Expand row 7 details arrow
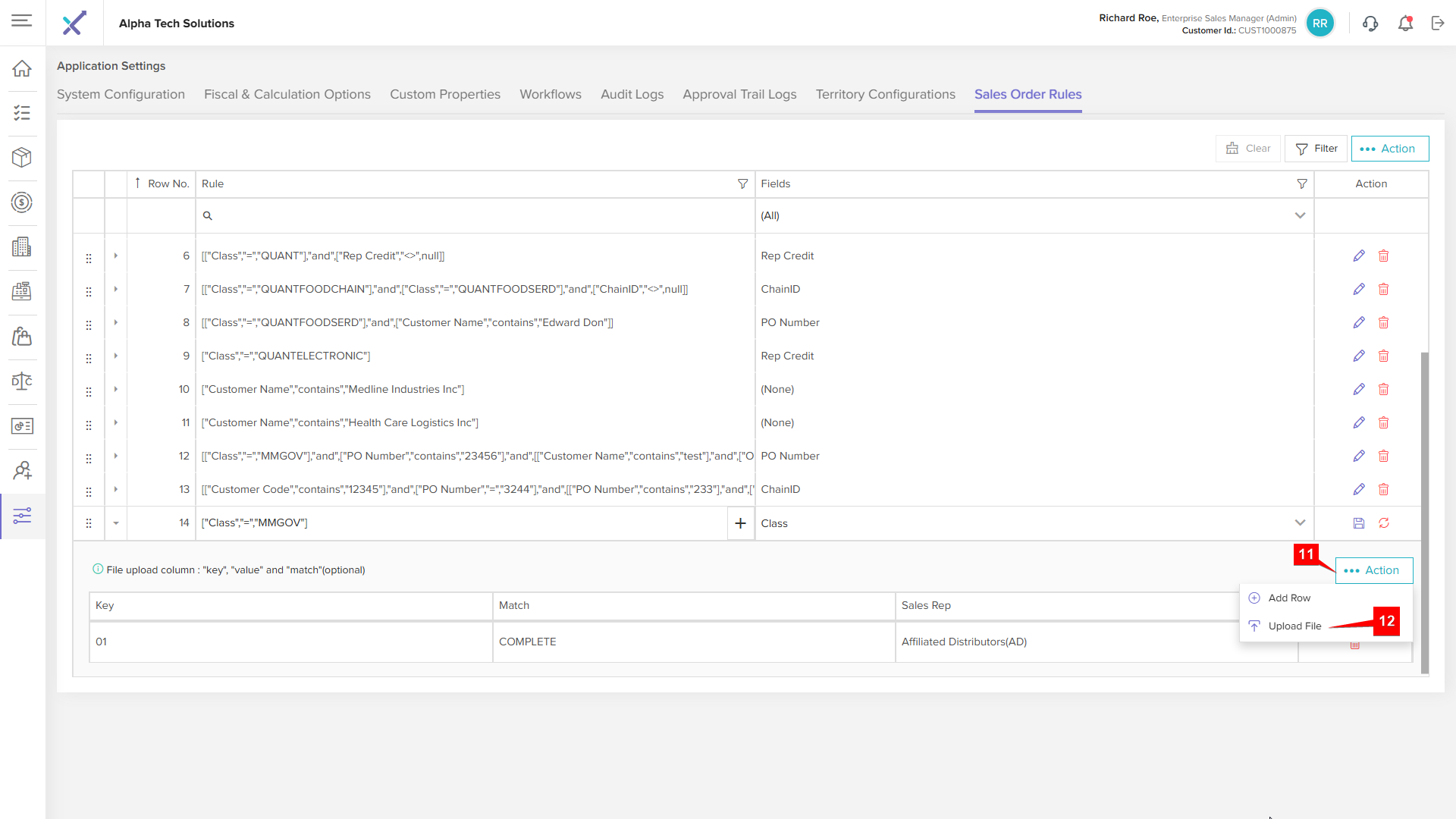This screenshot has height=819, width=1456. coord(116,289)
